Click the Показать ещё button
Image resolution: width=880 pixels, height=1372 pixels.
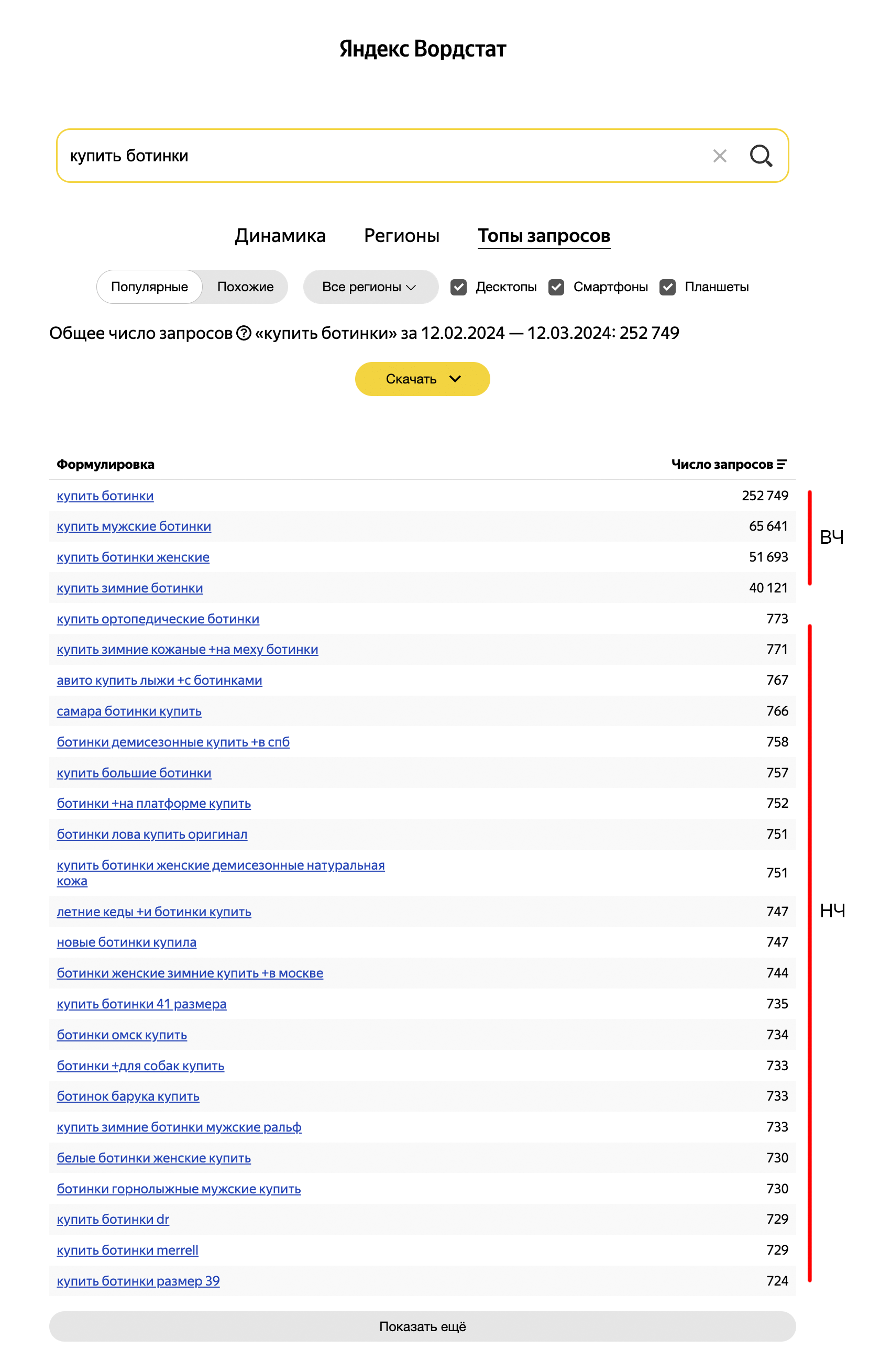coord(422,1326)
